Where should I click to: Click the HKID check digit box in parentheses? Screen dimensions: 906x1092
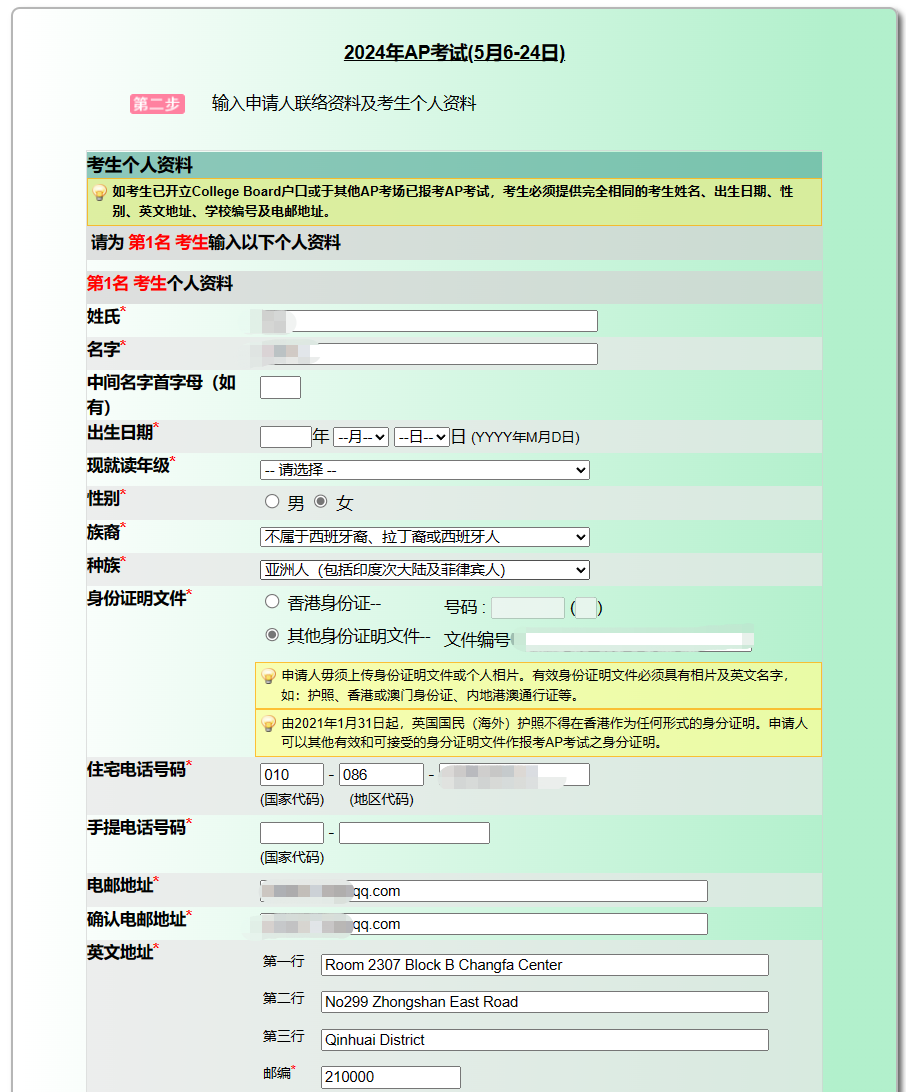(586, 608)
